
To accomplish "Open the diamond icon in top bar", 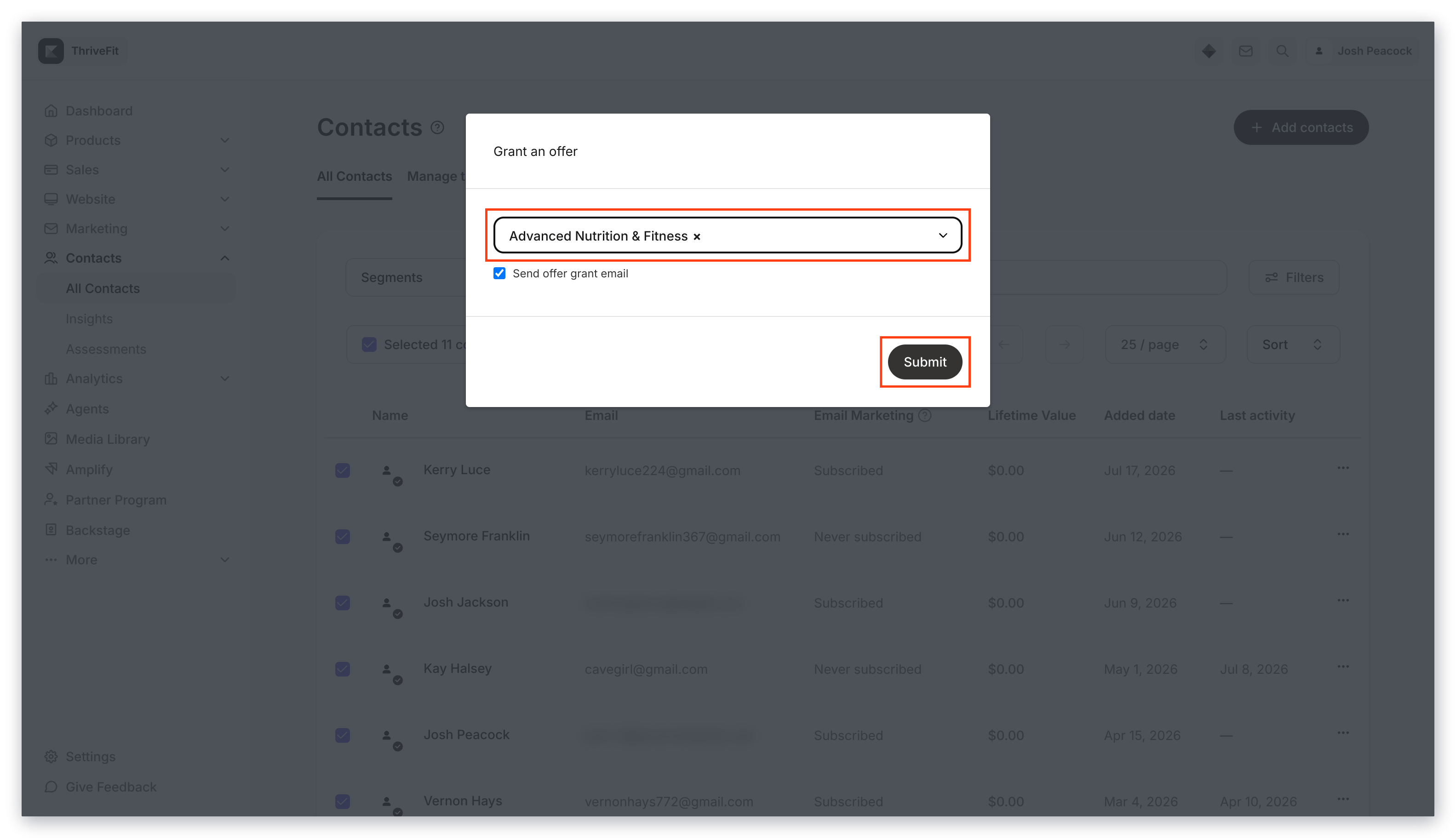I will pyautogui.click(x=1209, y=51).
